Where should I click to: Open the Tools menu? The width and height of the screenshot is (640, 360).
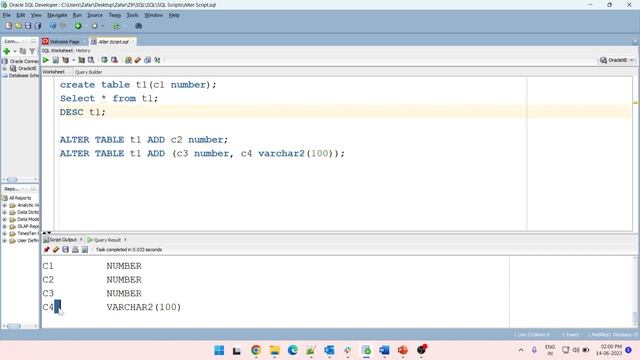tap(132, 15)
